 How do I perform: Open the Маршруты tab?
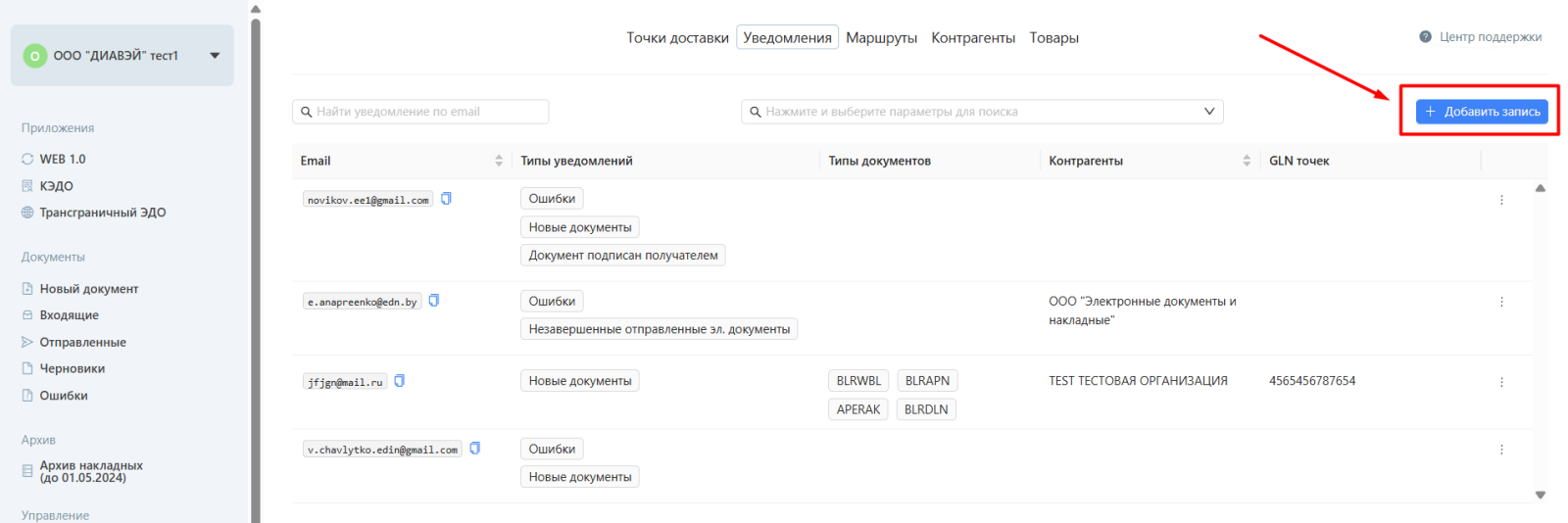coord(881,38)
